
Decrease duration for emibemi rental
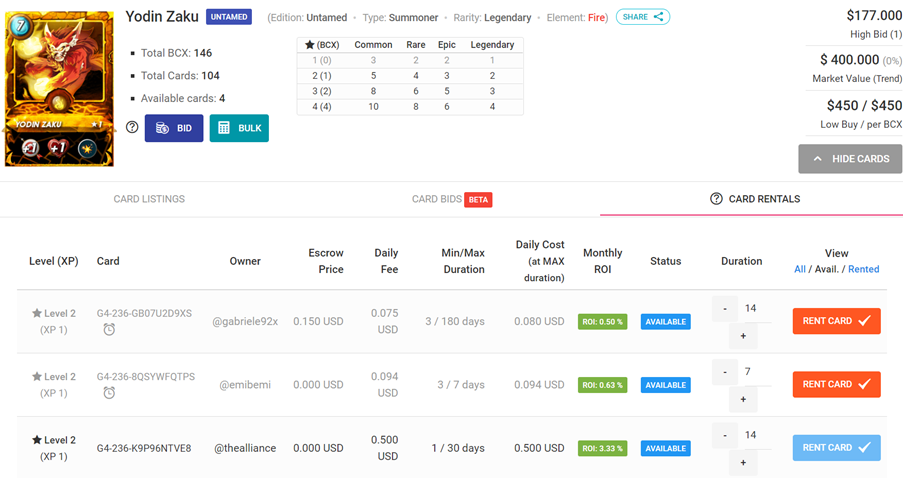click(725, 372)
